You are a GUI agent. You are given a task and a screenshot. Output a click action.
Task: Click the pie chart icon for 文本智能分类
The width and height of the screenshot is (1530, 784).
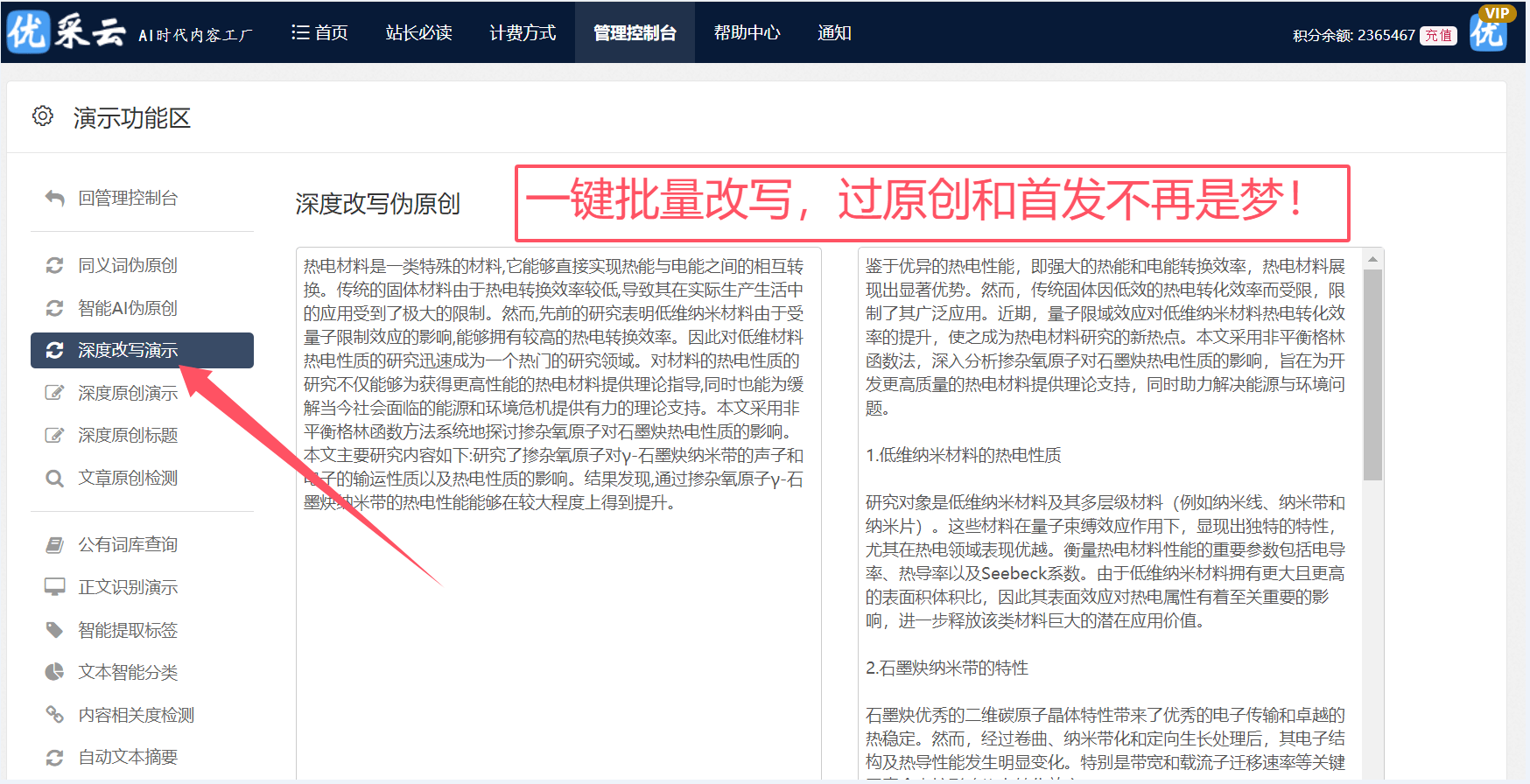pos(54,672)
